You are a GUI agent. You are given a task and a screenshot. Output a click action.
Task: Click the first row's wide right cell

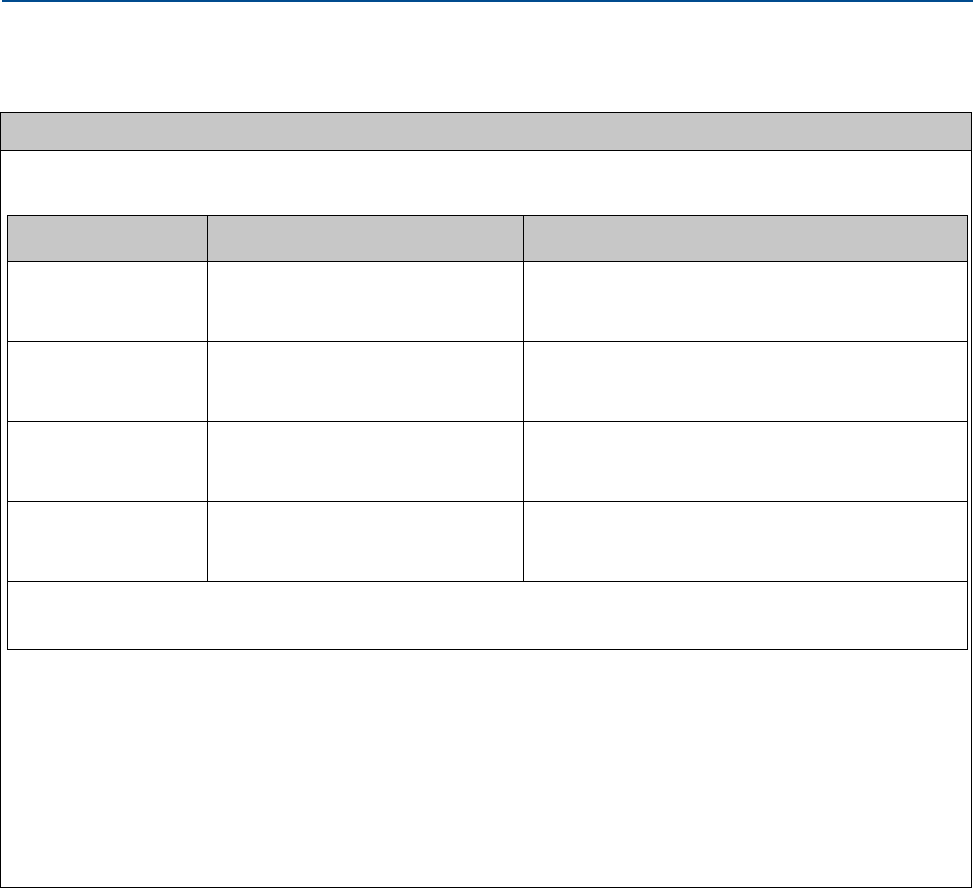click(x=745, y=301)
